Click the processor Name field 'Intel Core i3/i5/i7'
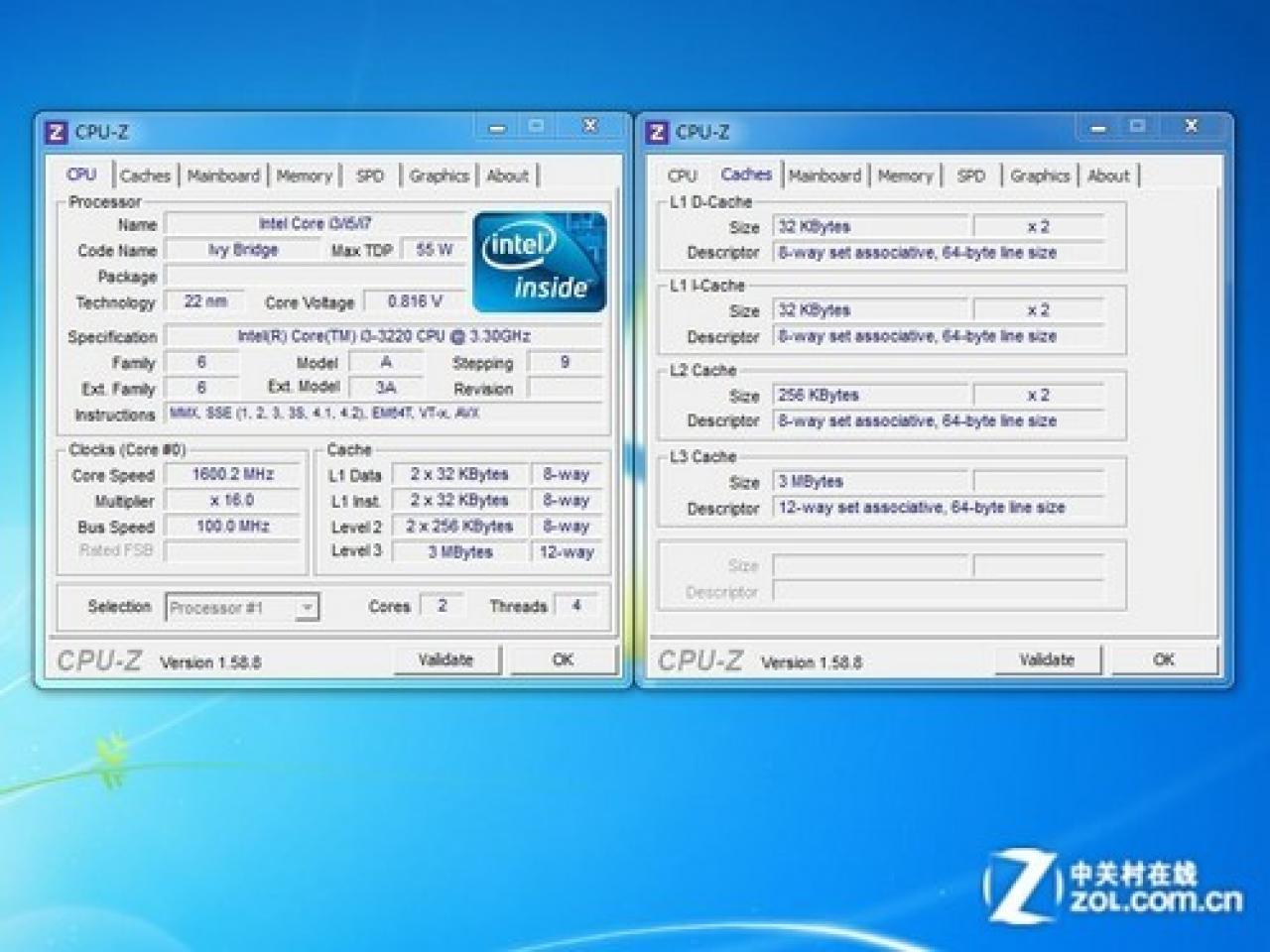 tap(315, 224)
